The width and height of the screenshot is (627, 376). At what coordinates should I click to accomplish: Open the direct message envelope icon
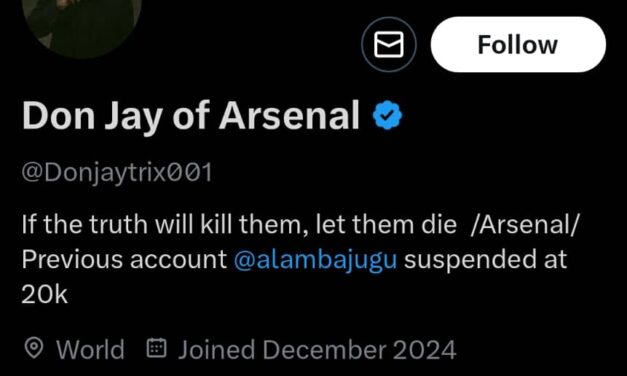[389, 44]
